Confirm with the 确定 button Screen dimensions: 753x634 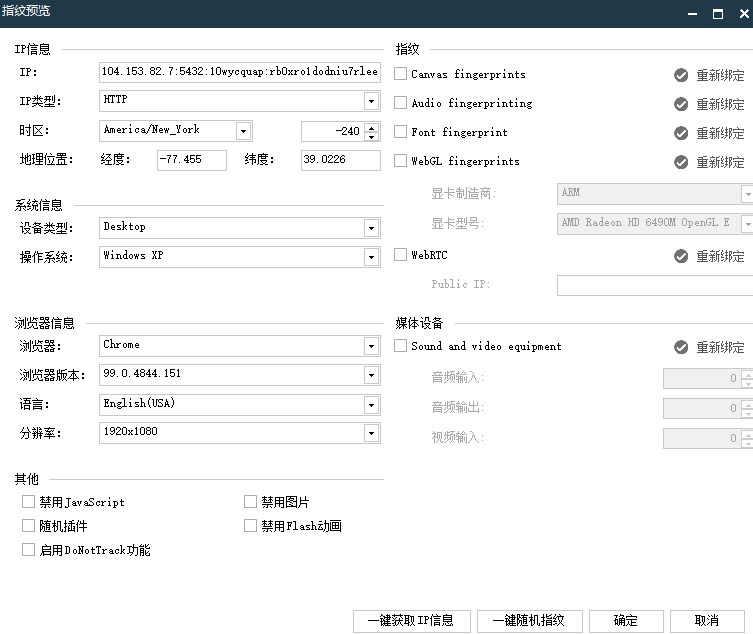point(626,621)
